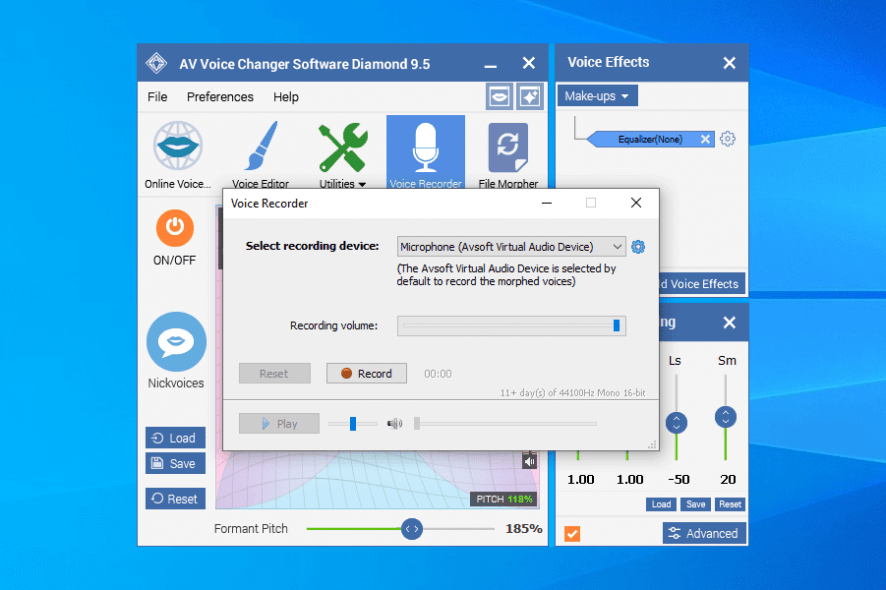This screenshot has width=886, height=590.
Task: Expand the Make-ups dropdown
Action: coord(597,96)
